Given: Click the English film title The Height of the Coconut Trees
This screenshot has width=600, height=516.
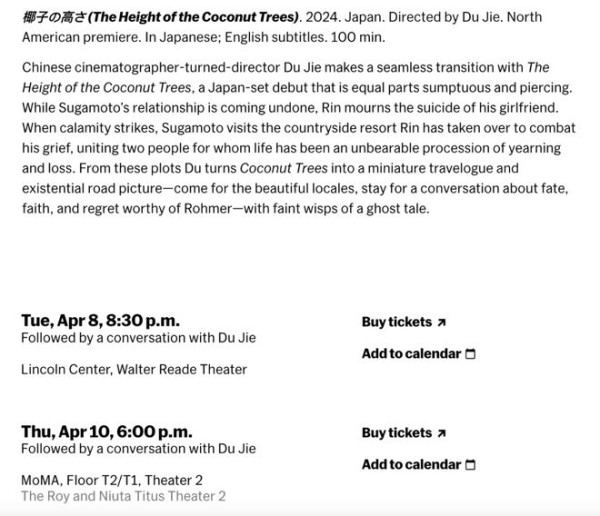Looking at the screenshot, I should click(x=184, y=17).
